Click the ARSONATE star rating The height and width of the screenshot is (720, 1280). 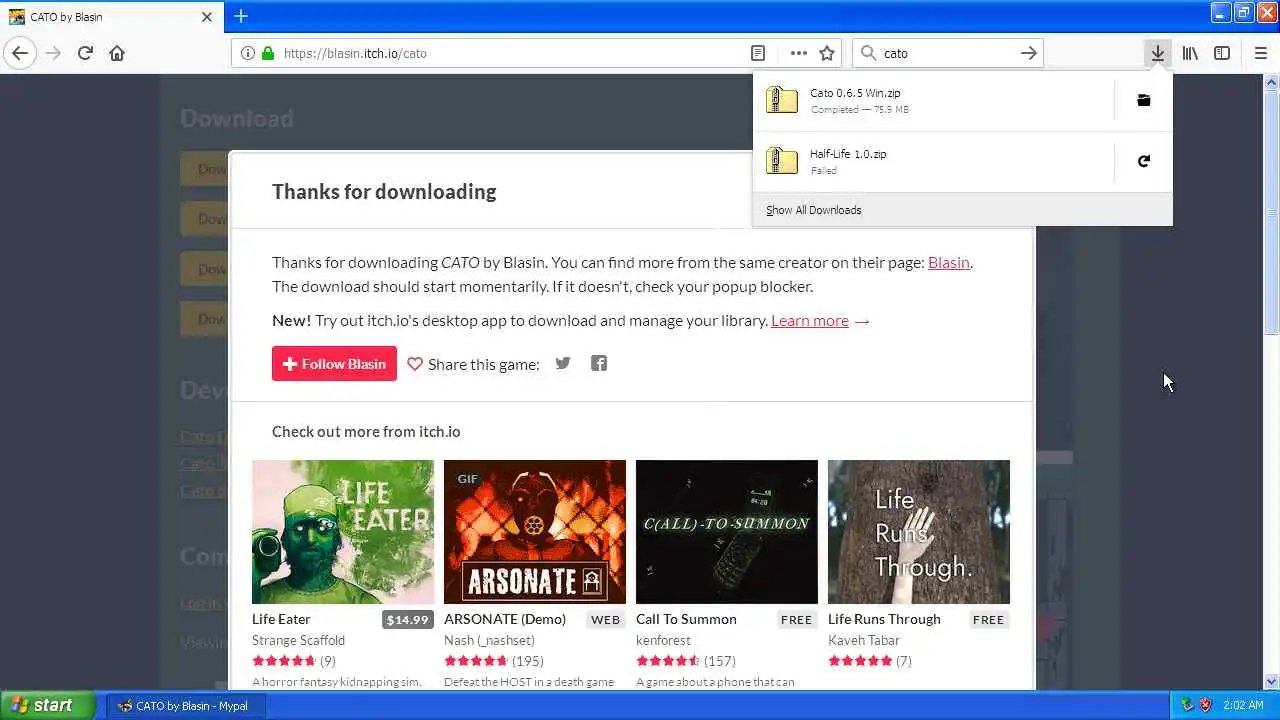tap(476, 661)
